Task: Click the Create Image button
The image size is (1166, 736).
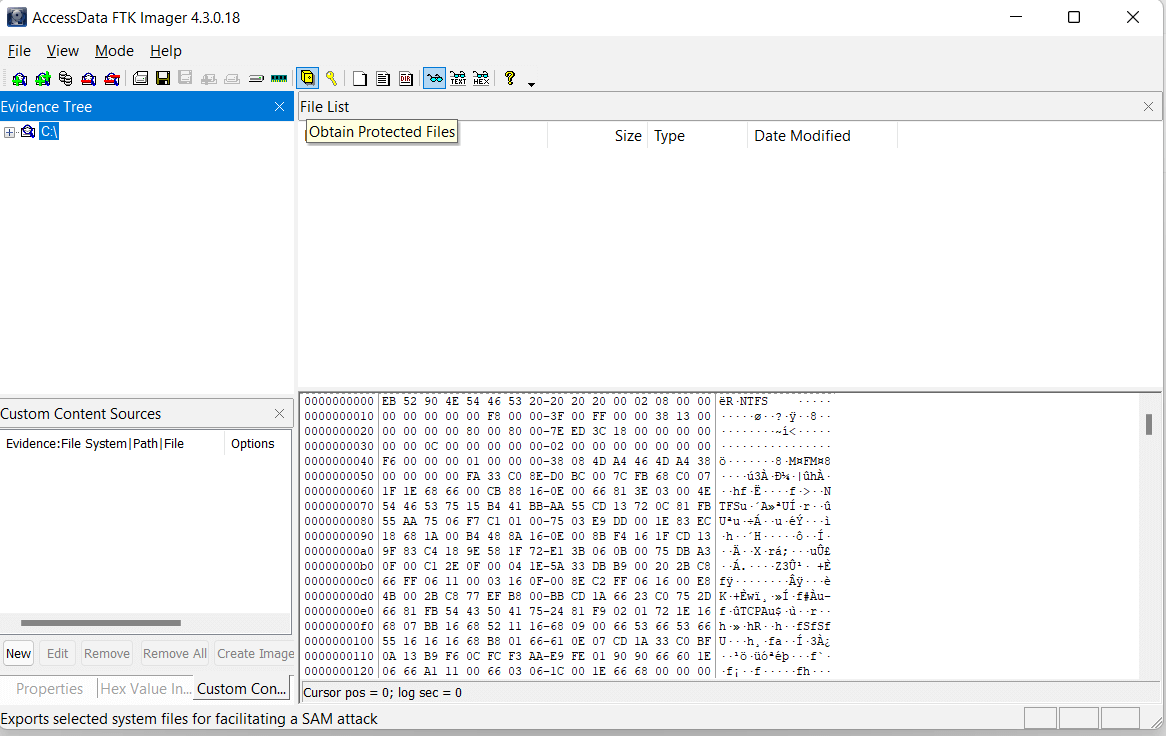Action: (x=255, y=653)
